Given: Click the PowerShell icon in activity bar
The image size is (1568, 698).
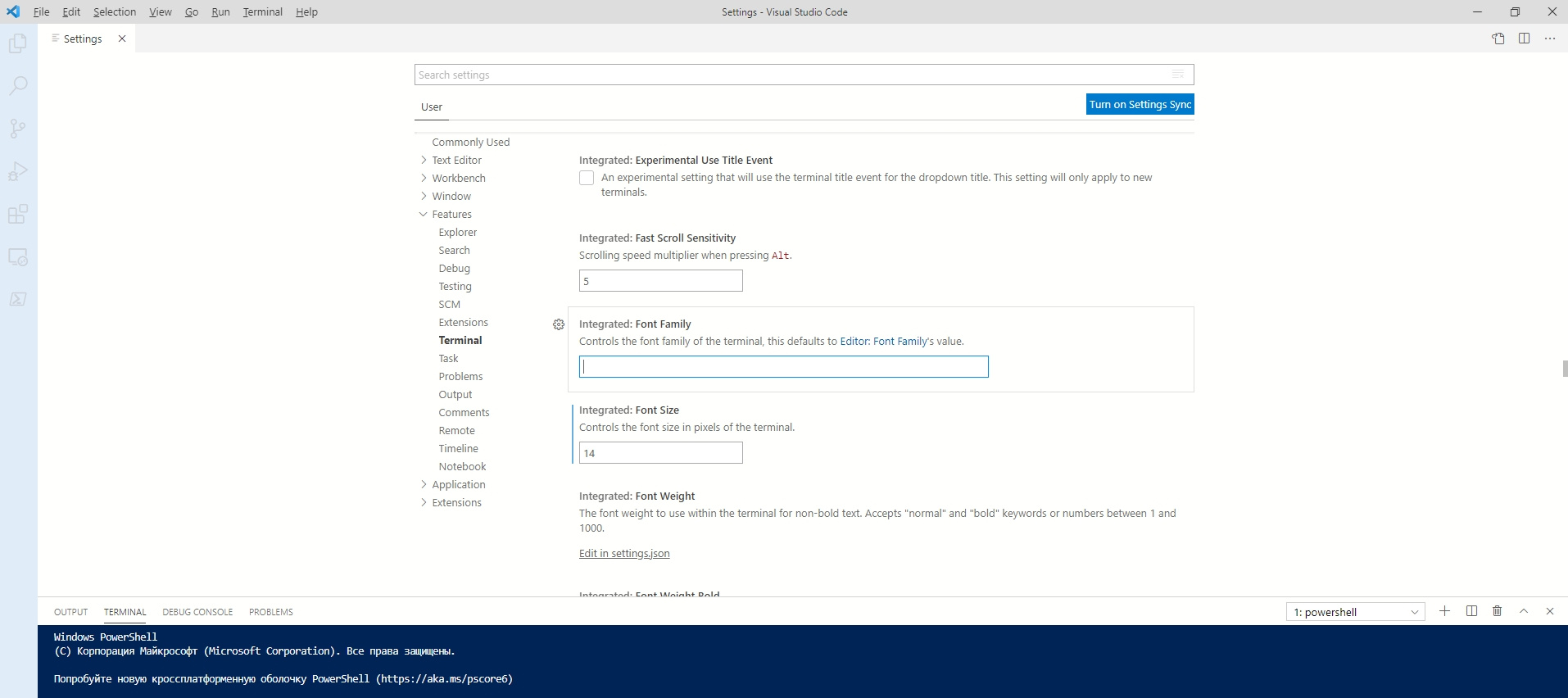Looking at the screenshot, I should tap(18, 299).
